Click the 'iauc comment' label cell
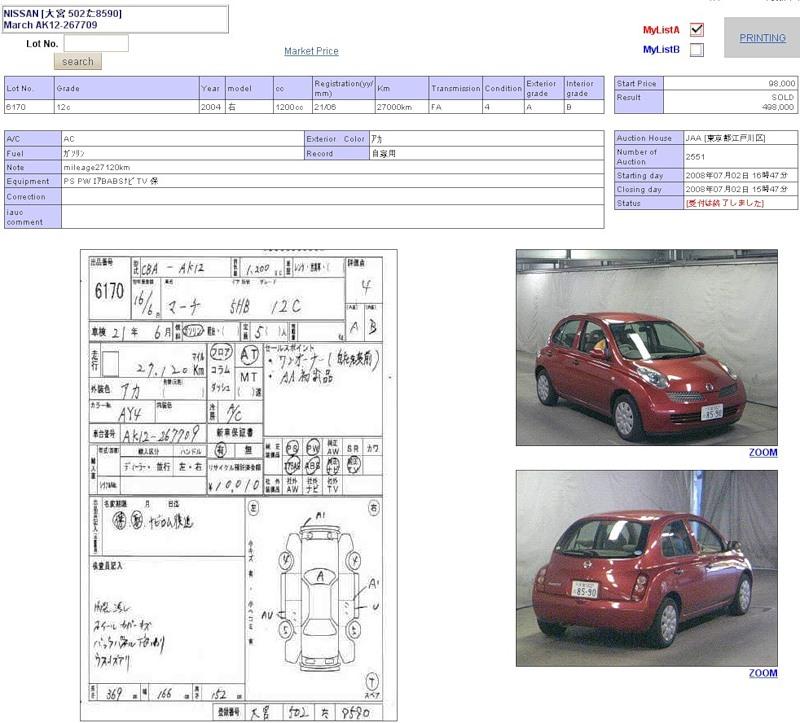 (x=33, y=217)
